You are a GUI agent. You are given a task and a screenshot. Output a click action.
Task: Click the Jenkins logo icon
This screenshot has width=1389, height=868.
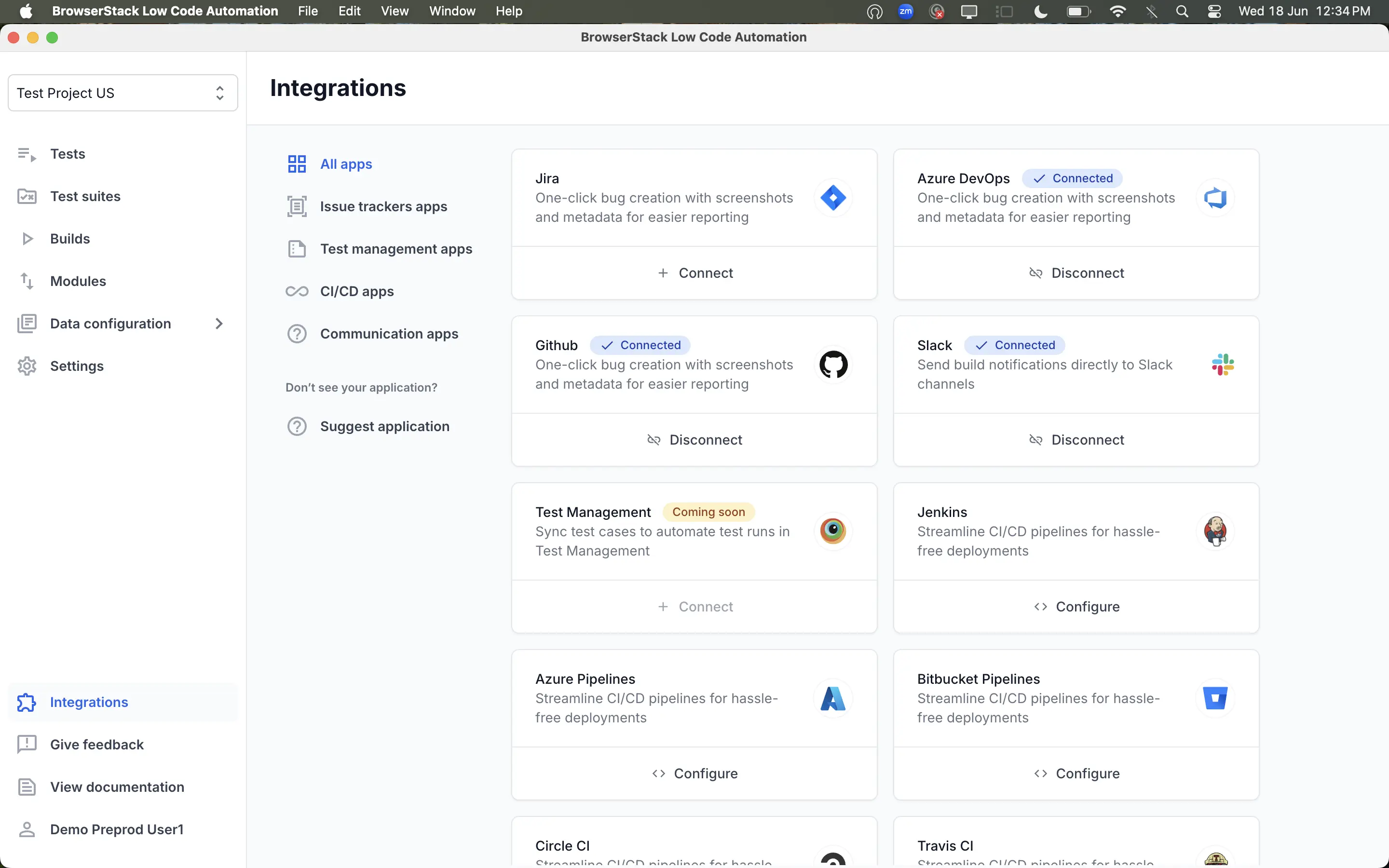click(1215, 531)
